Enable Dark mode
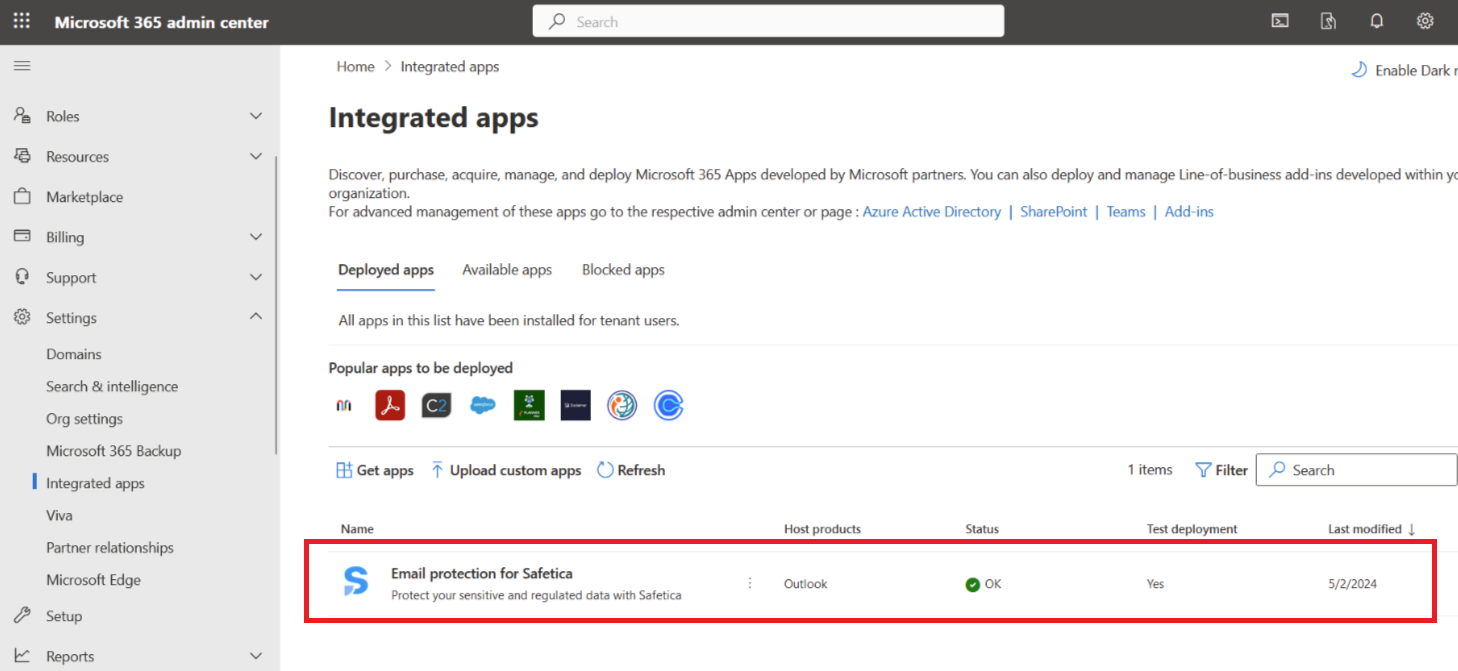 [1405, 70]
